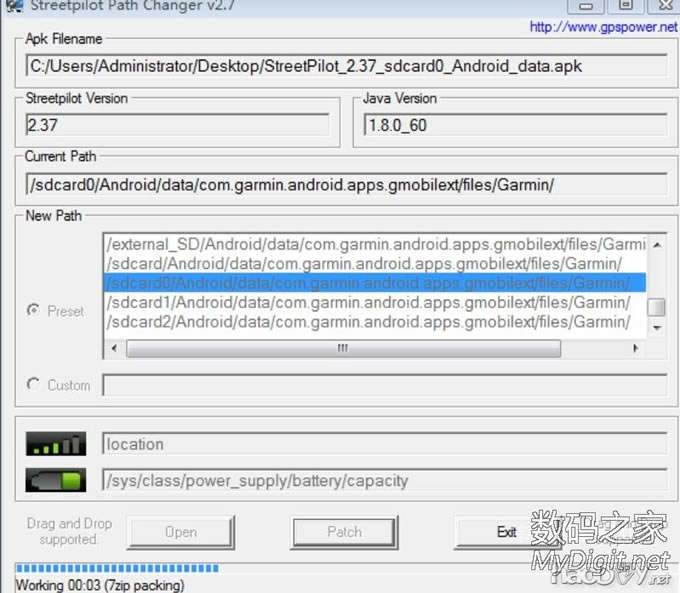Select the Custom radio button
The width and height of the screenshot is (680, 593).
(x=34, y=385)
